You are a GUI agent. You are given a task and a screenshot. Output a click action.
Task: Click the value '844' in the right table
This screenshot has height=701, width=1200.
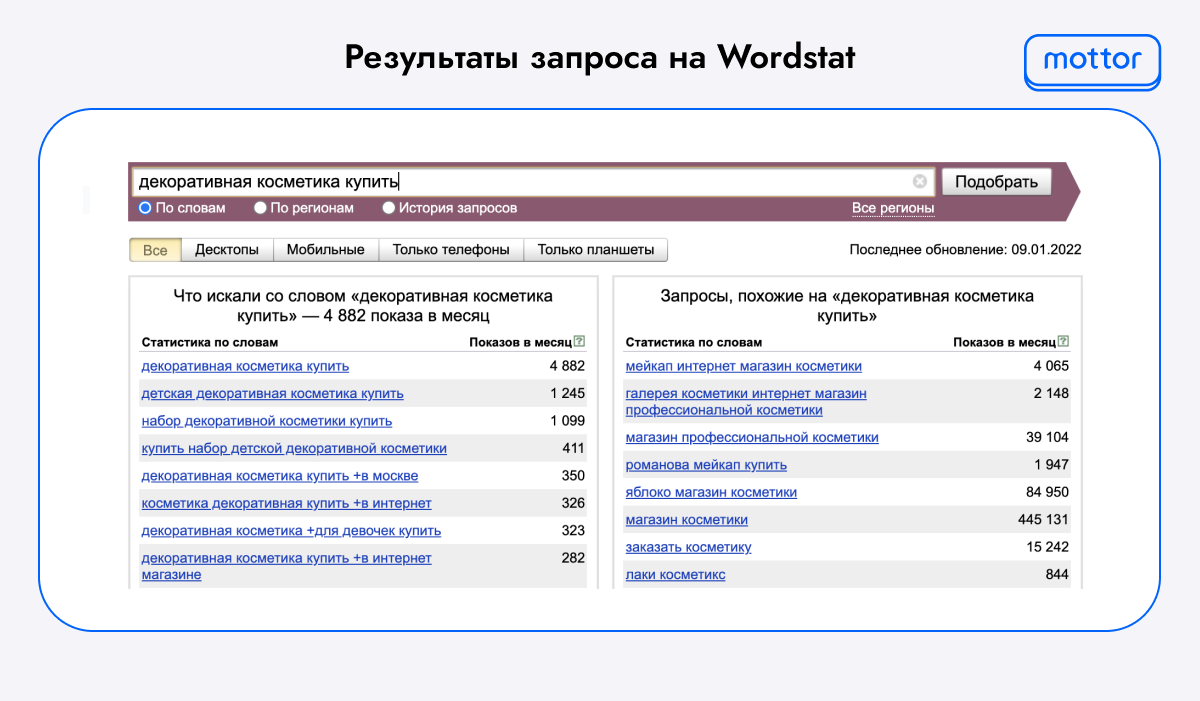(1057, 575)
